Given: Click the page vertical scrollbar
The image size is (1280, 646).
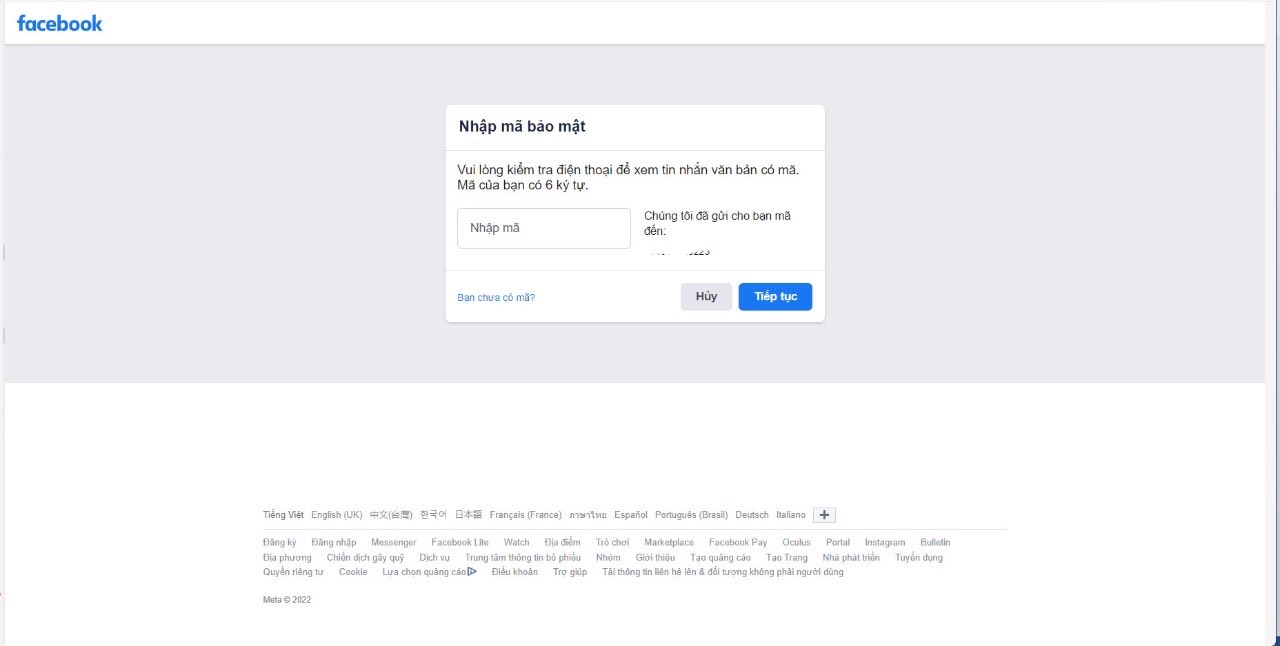Looking at the screenshot, I should point(1272,323).
